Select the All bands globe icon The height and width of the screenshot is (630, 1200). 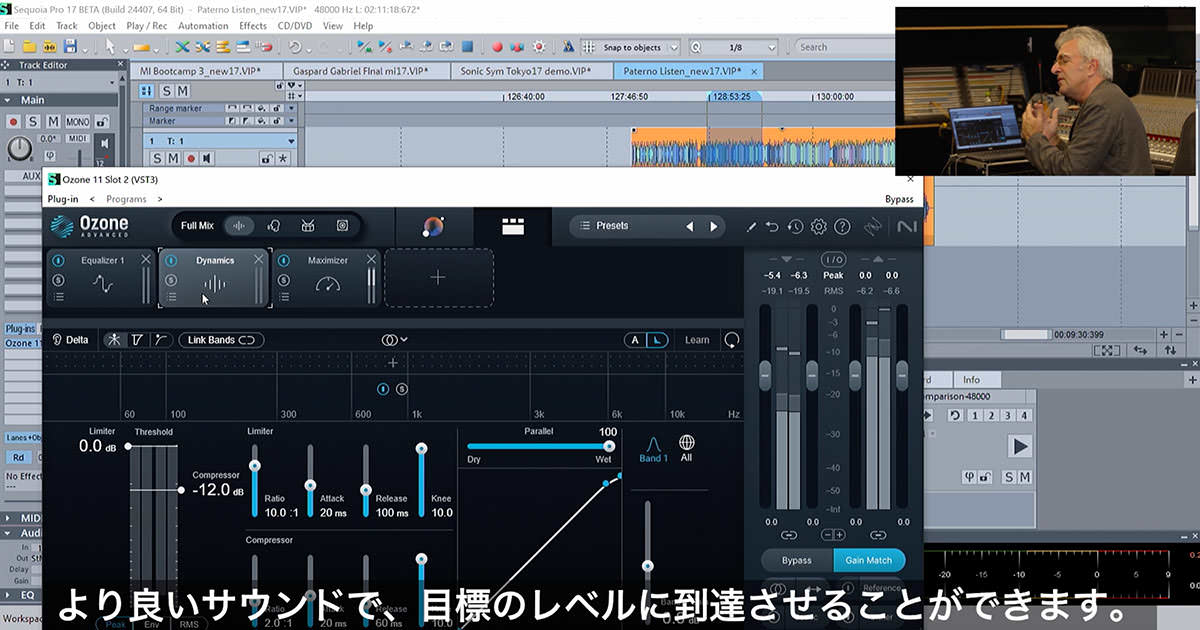[686, 442]
